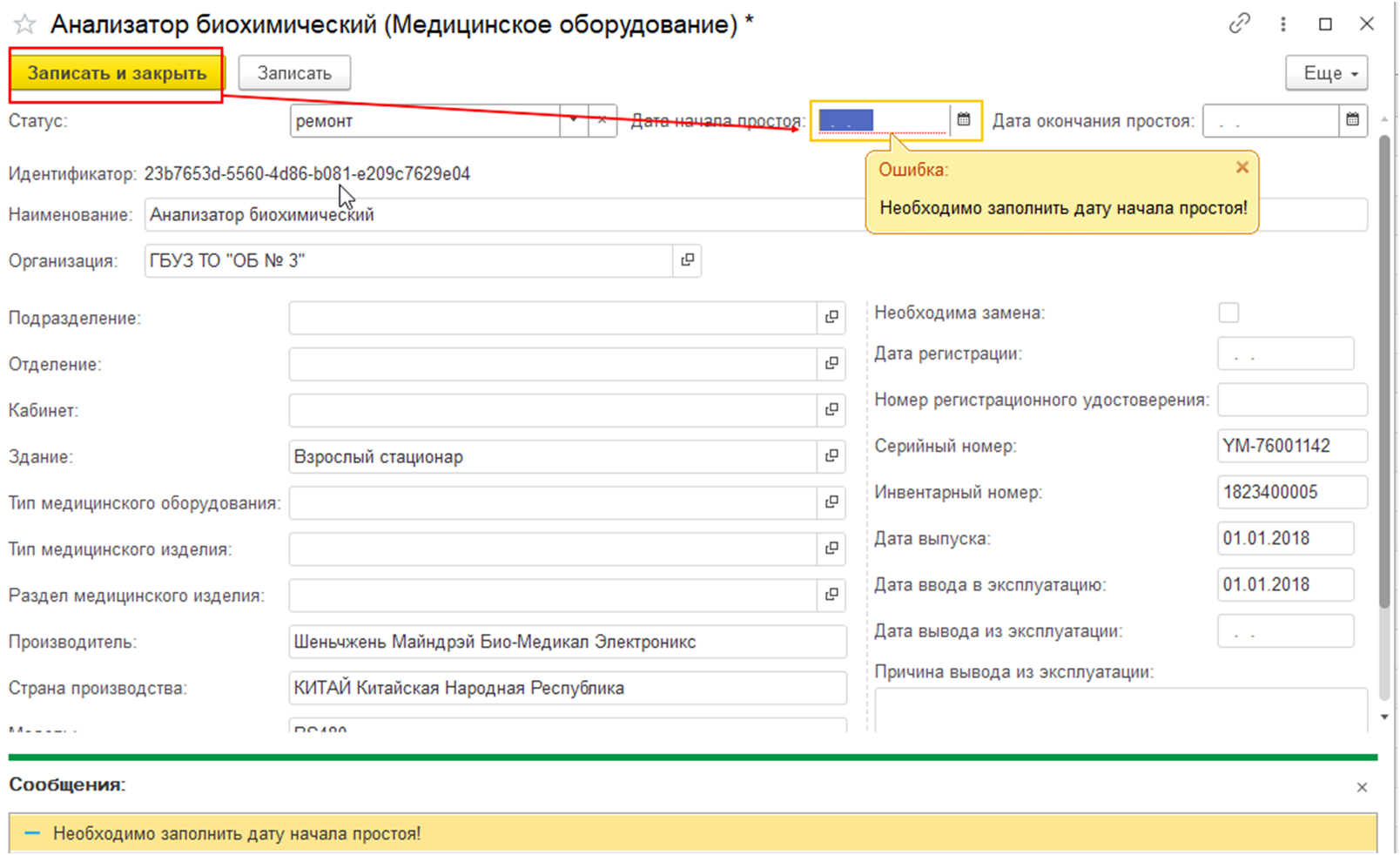The height and width of the screenshot is (855, 1400).
Task: Open the Еще dropdown menu
Action: click(x=1326, y=73)
